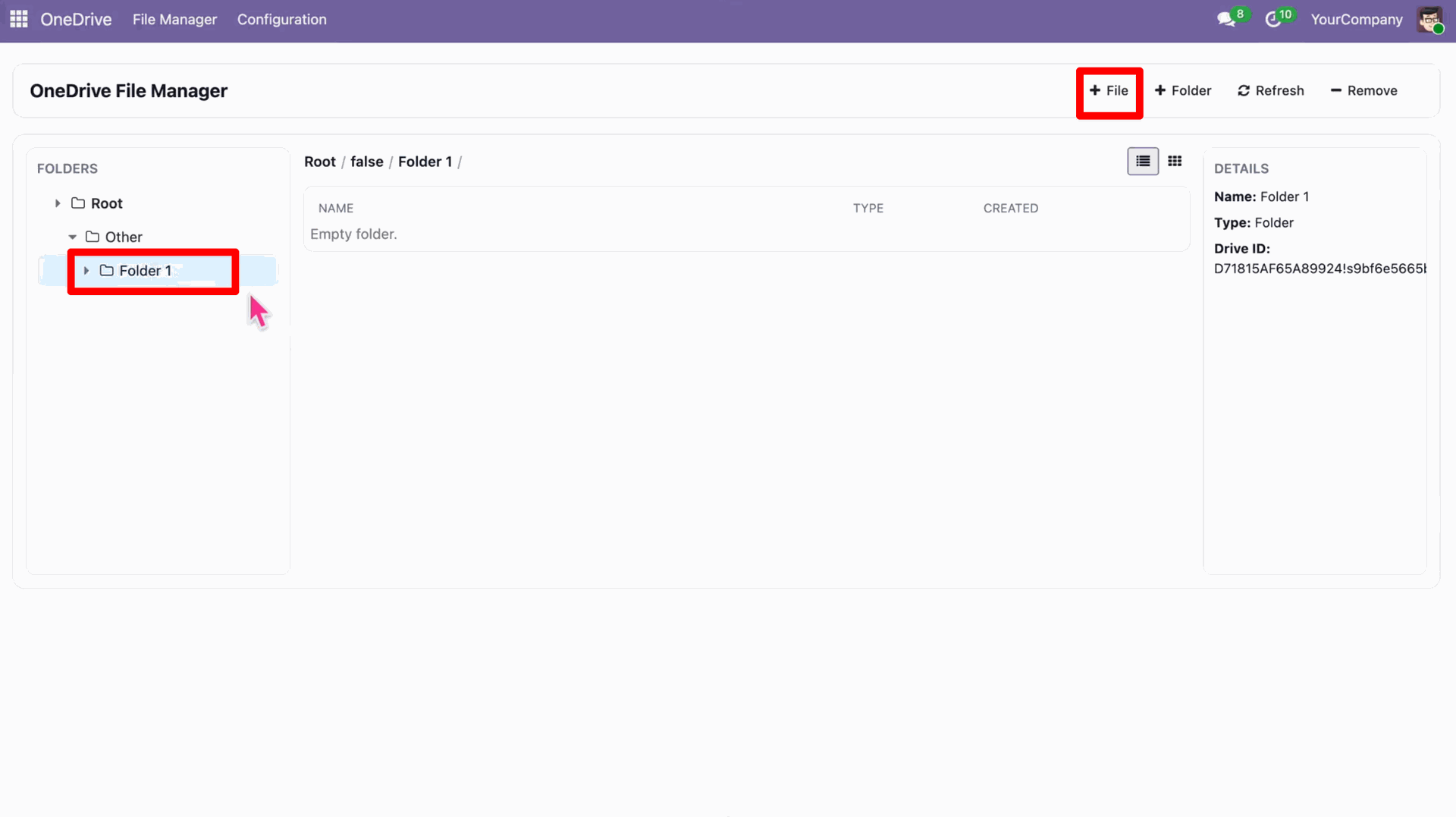The image size is (1456, 817).
Task: Click the Remove button
Action: tap(1364, 91)
